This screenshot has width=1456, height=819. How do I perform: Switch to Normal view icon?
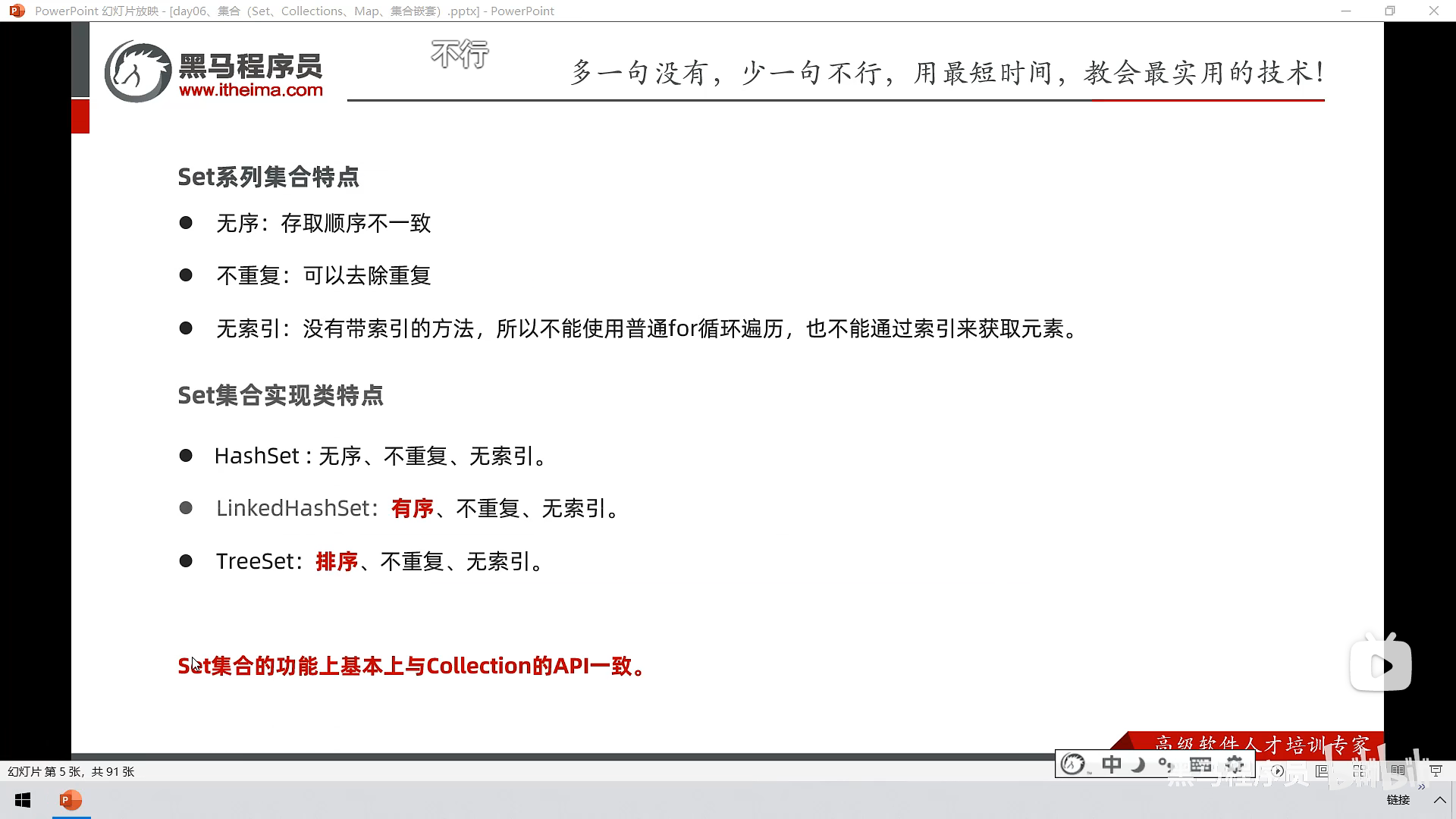pyautogui.click(x=1323, y=771)
